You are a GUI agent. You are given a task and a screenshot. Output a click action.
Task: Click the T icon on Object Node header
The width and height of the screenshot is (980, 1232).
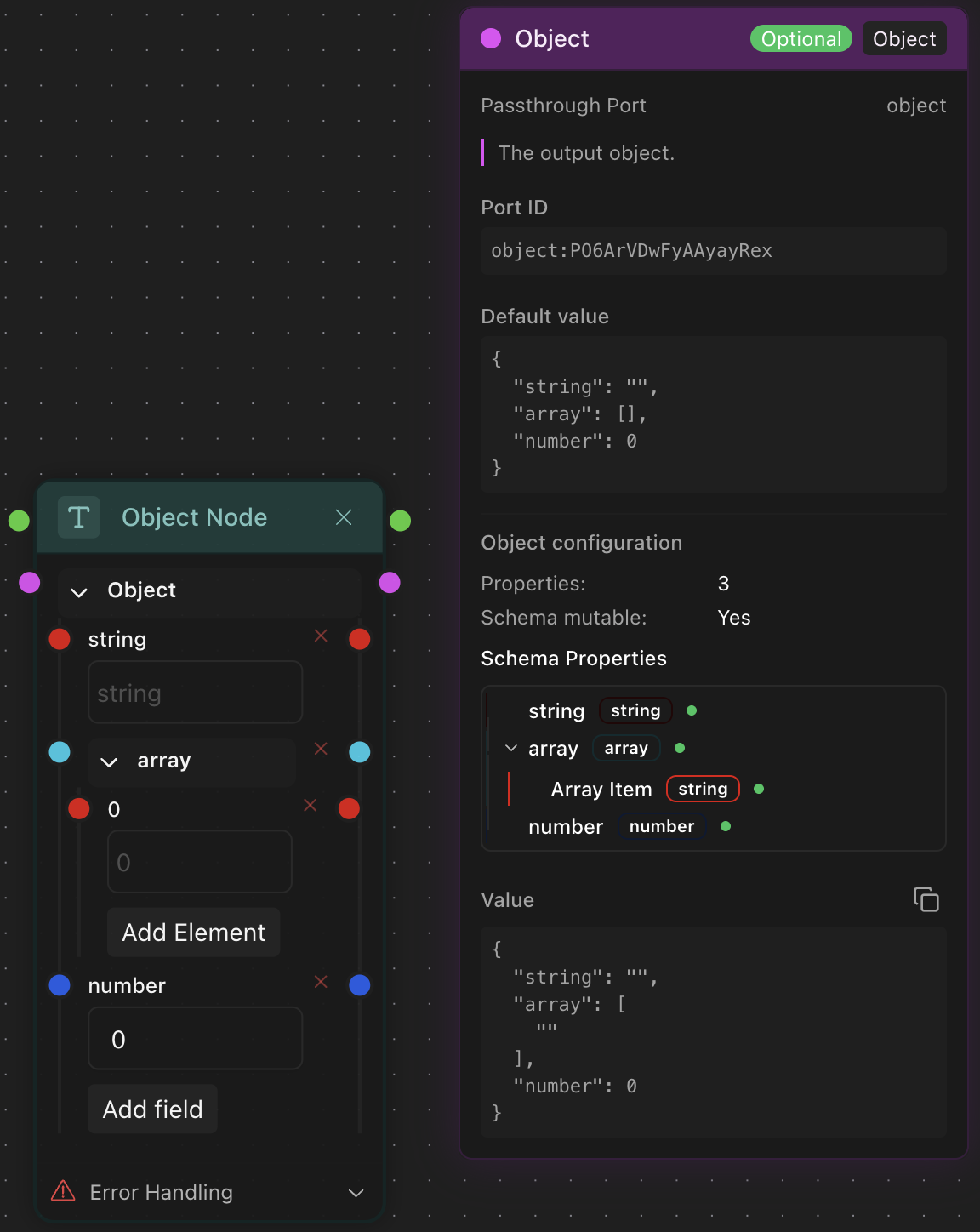(x=79, y=517)
